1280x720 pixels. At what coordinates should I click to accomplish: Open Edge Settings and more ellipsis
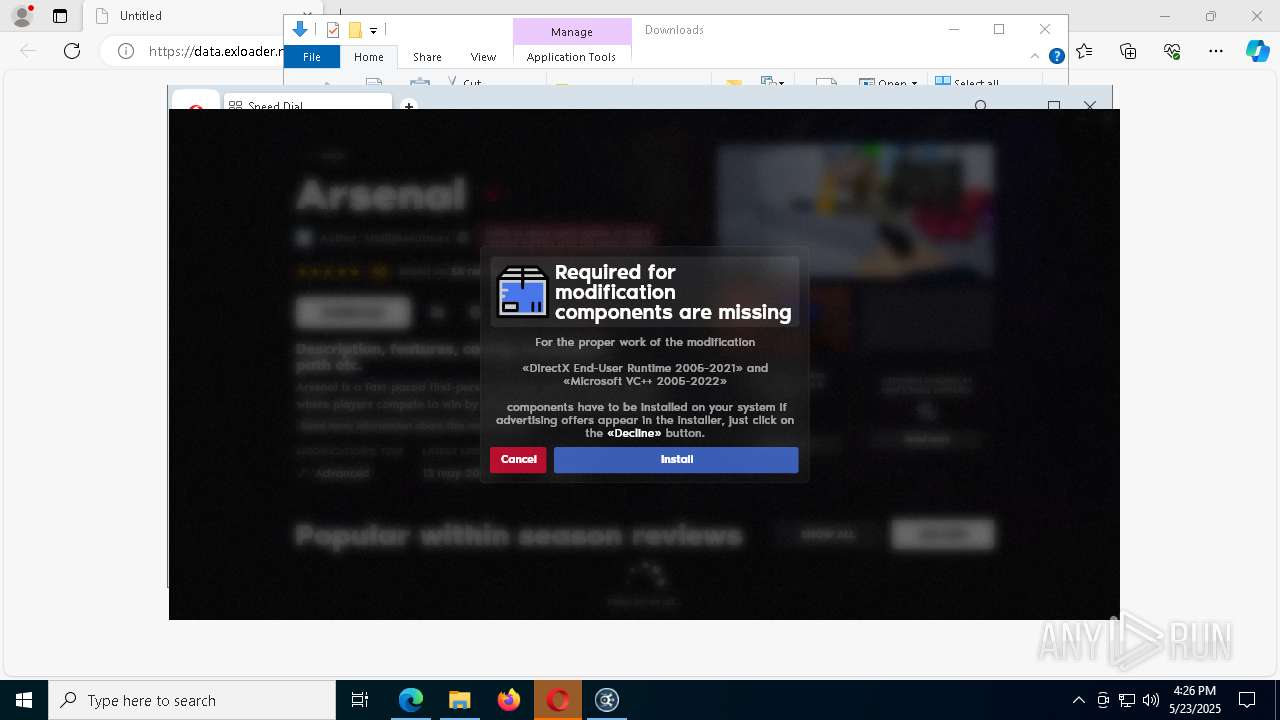tap(1216, 51)
